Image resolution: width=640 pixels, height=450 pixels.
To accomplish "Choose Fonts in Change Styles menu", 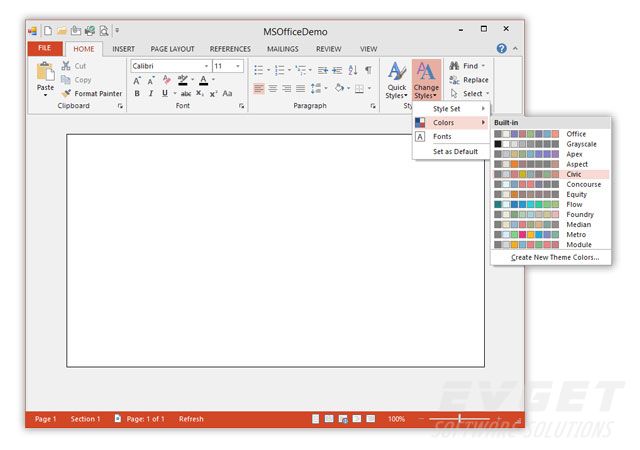I will pyautogui.click(x=451, y=136).
